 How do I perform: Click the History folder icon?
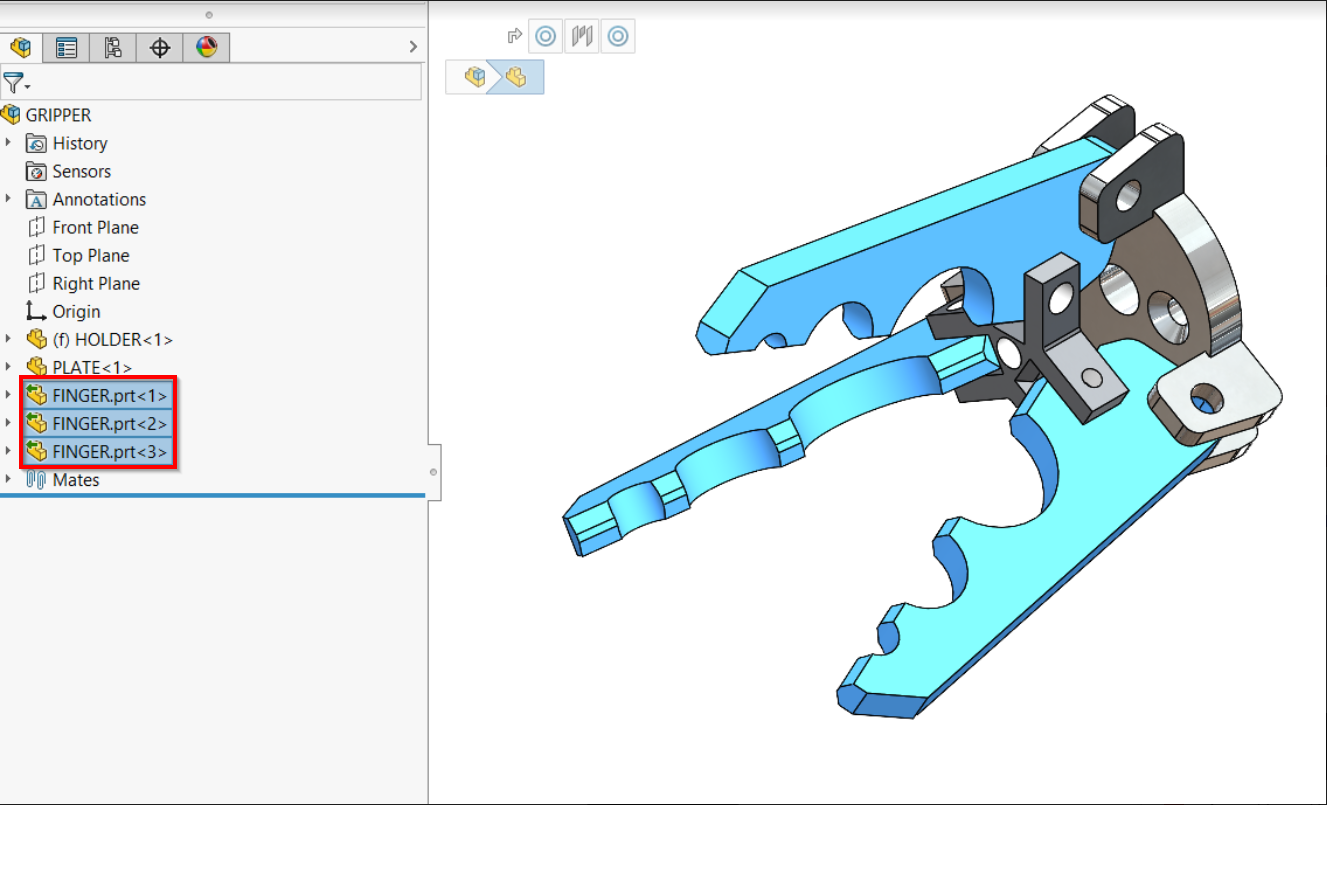click(37, 143)
